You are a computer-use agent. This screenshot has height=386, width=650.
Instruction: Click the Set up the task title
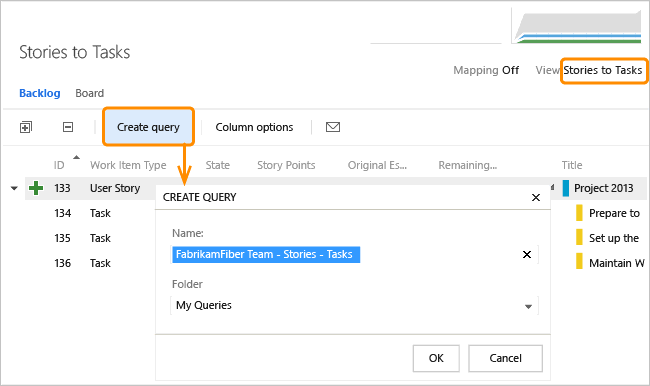pyautogui.click(x=614, y=238)
